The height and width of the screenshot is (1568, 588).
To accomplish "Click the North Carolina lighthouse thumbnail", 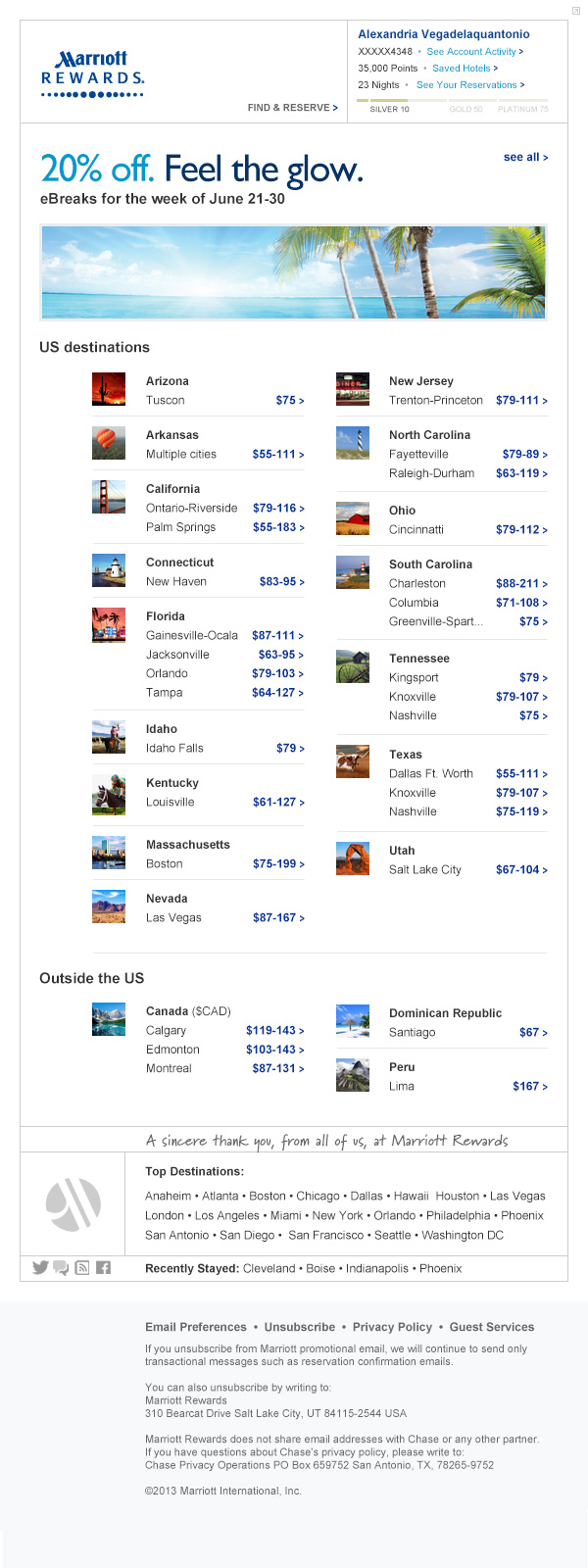I will point(353,443).
